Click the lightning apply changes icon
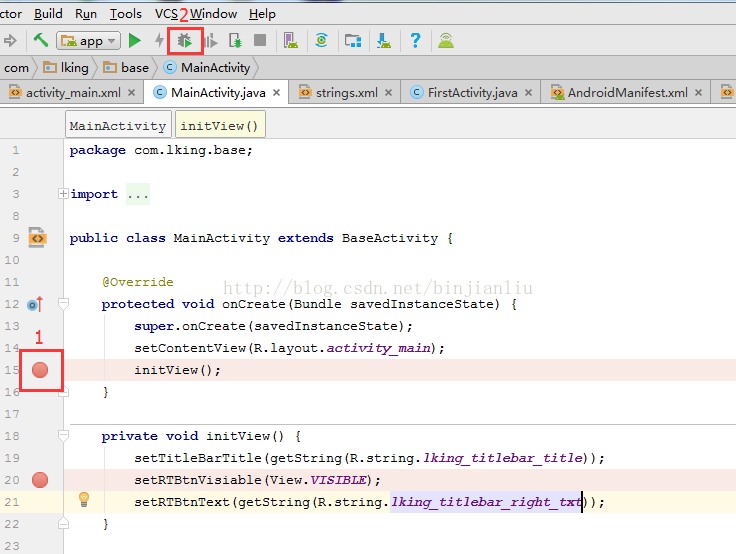 click(160, 40)
